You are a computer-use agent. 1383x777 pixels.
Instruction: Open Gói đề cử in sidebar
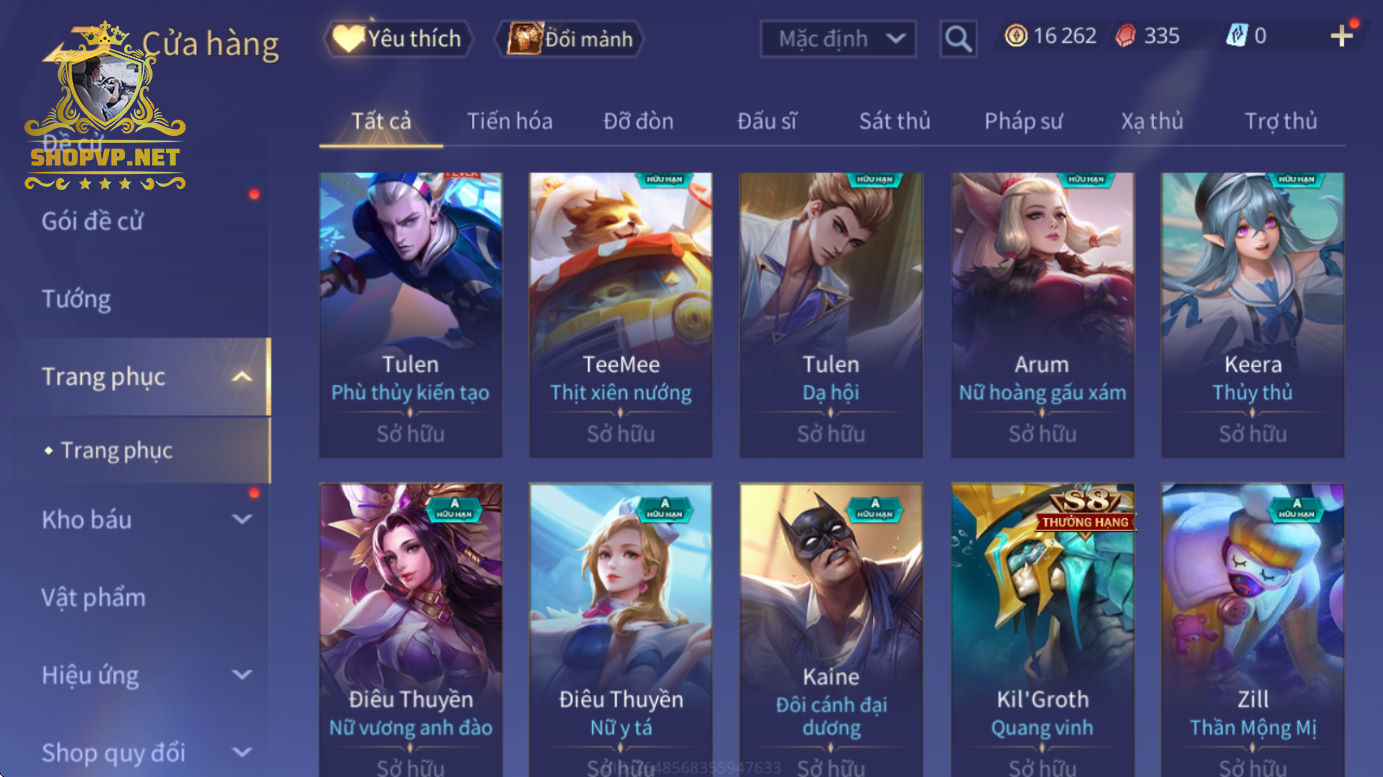pos(92,221)
